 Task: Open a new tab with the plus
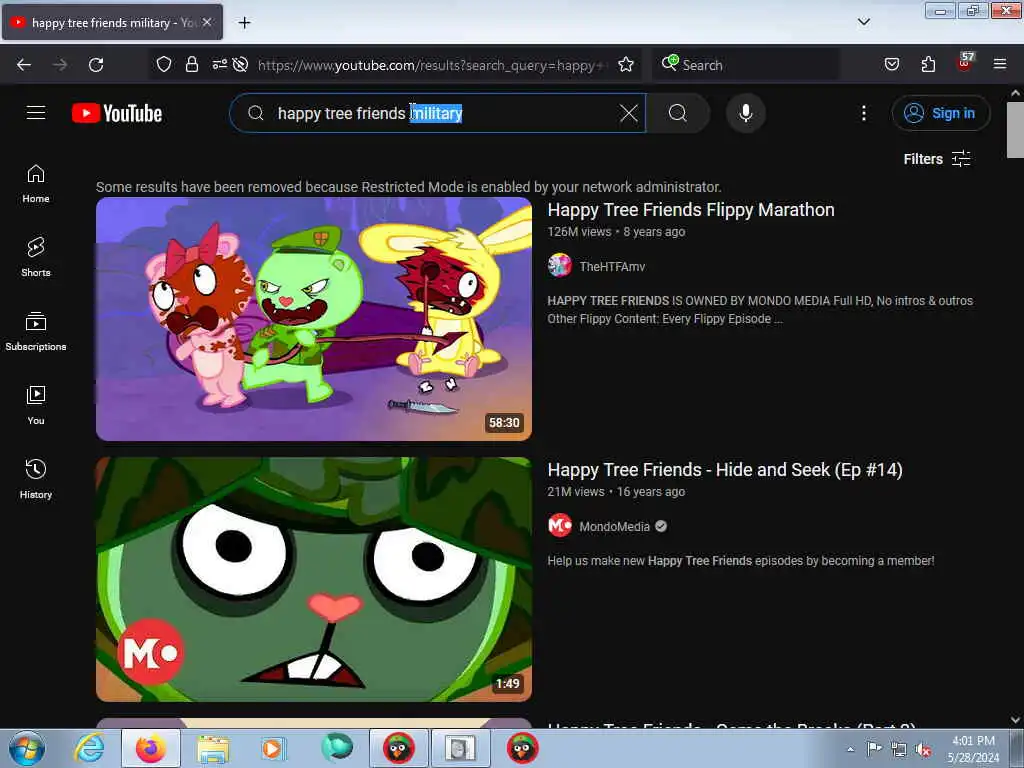coord(244,23)
